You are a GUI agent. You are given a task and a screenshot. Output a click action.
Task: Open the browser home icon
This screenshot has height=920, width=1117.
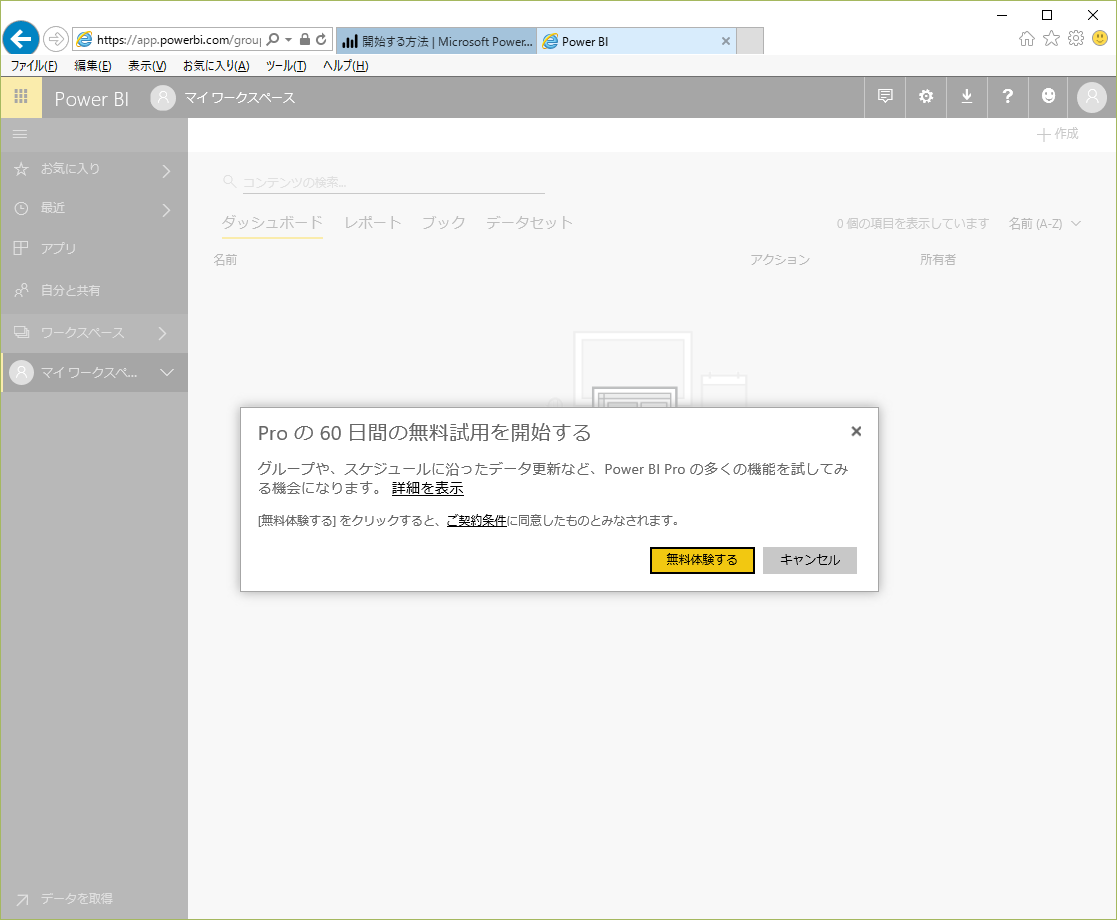[1027, 38]
